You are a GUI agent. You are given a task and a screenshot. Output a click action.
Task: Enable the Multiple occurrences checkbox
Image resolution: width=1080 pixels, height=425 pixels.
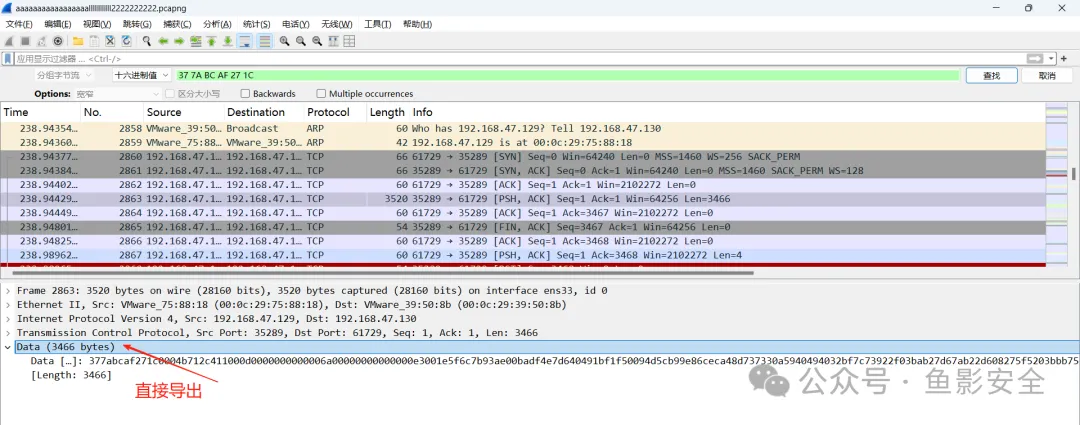click(x=321, y=94)
